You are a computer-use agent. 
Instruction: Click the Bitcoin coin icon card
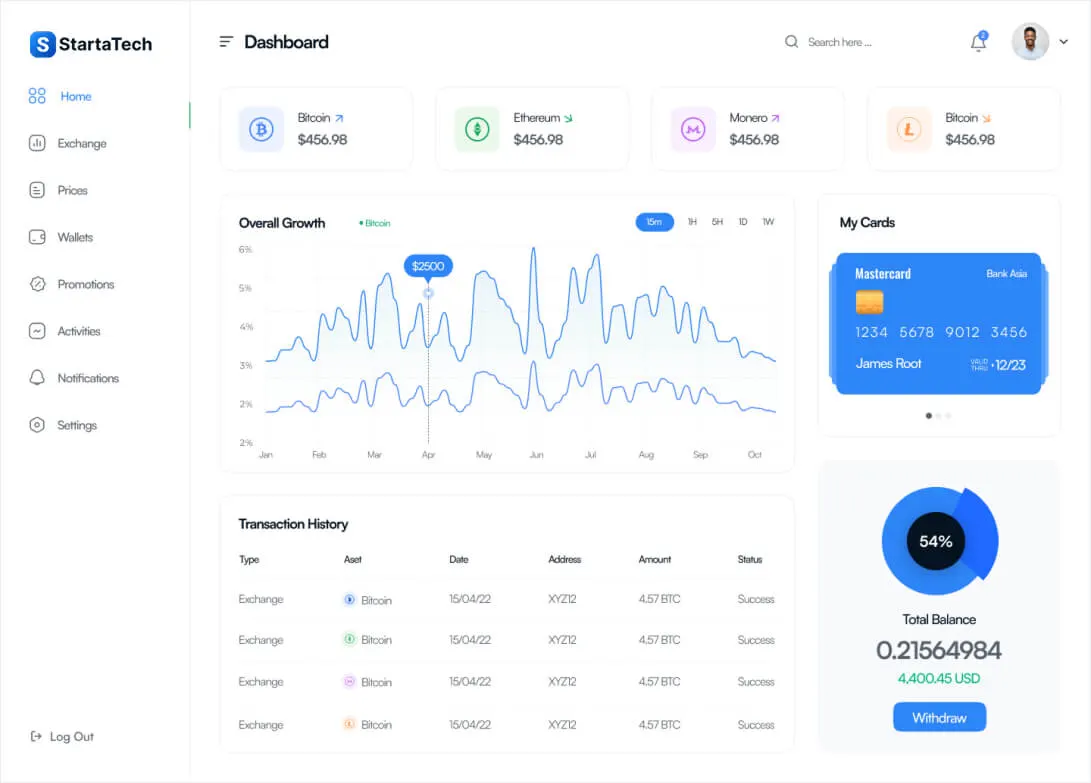(262, 129)
